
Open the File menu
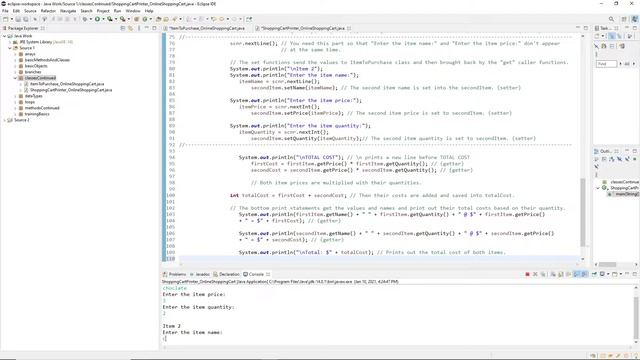[5, 11]
